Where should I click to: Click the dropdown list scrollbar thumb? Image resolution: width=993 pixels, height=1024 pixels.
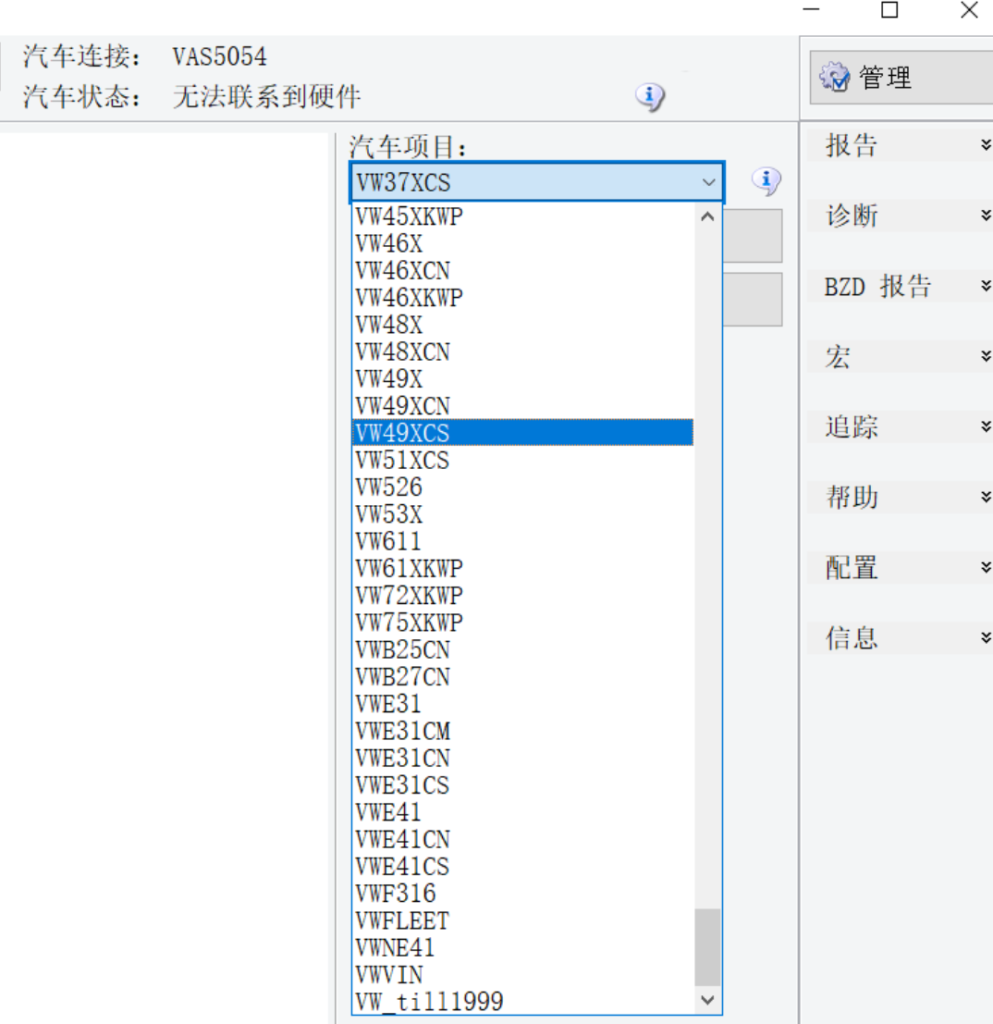pyautogui.click(x=708, y=946)
